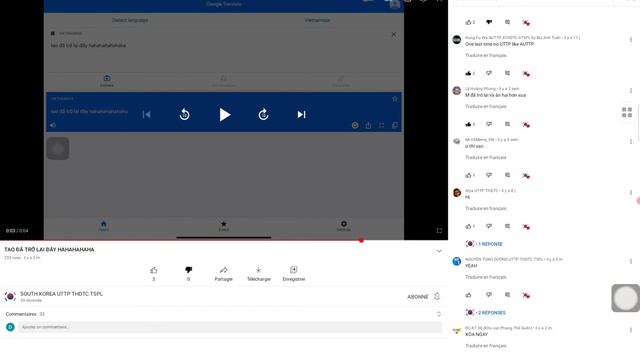
Task: Dislike the 'One last time no UTTP' comment
Action: (x=489, y=73)
